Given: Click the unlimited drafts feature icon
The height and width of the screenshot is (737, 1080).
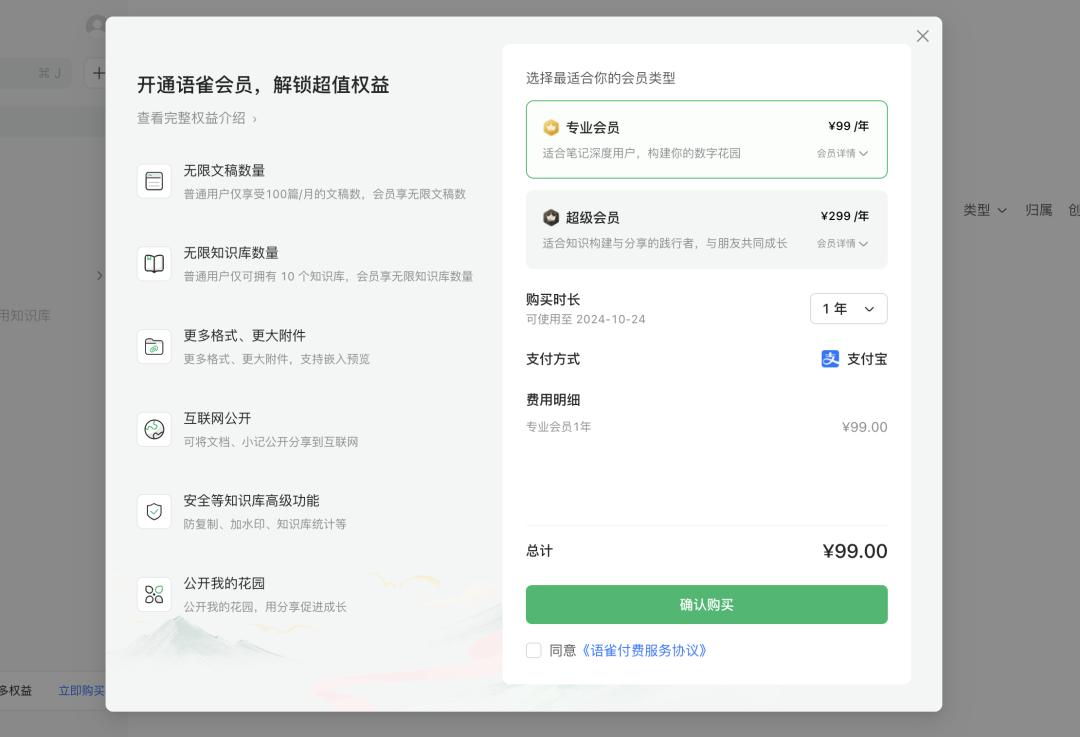Looking at the screenshot, I should pyautogui.click(x=154, y=181).
